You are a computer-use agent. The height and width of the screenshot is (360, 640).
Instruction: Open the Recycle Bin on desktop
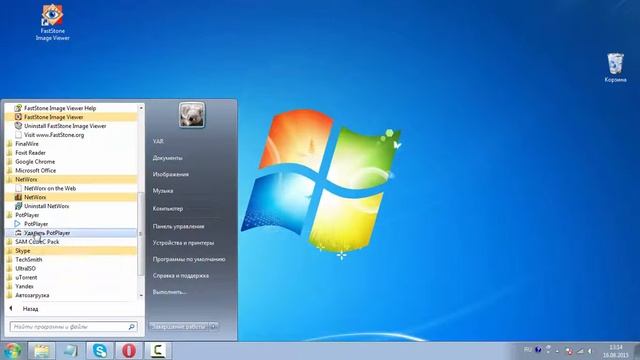coord(615,68)
